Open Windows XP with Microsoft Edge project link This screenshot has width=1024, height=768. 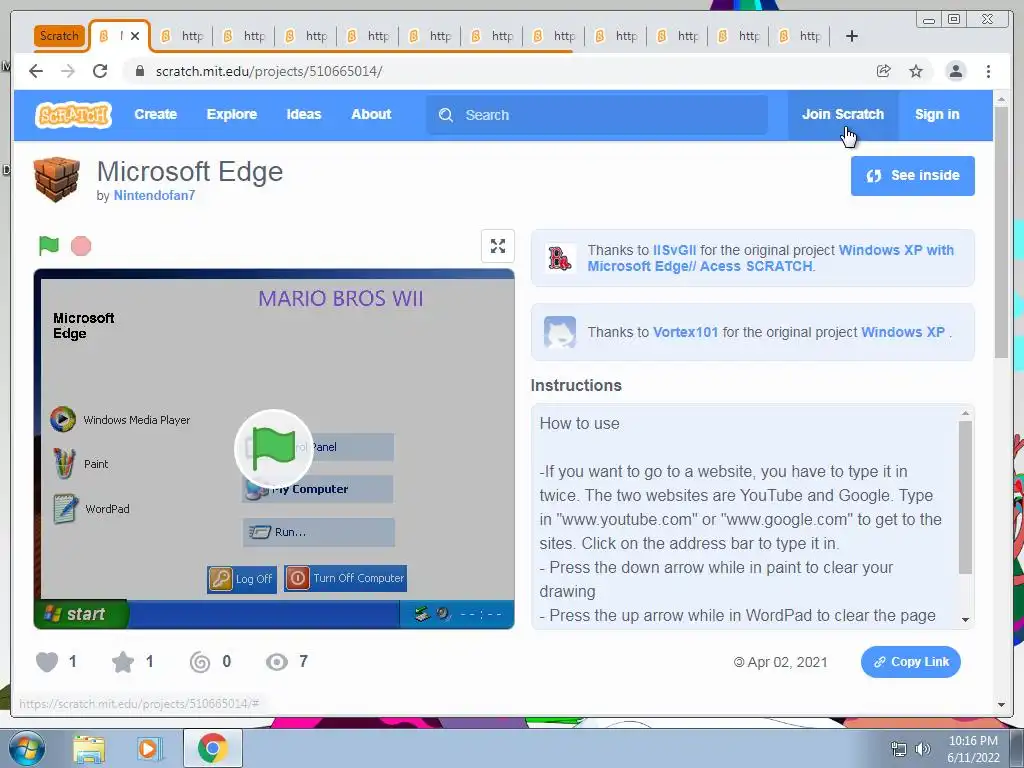tap(771, 258)
